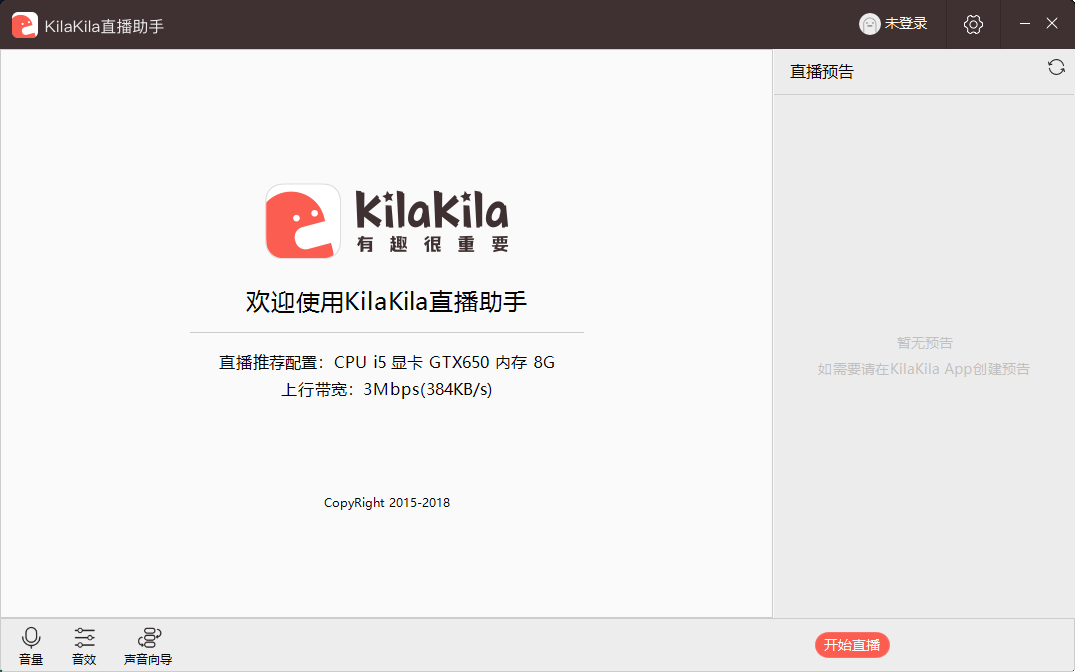Click the 欢迎使用KilaKila直播助手 heading
This screenshot has width=1075, height=672.
point(387,302)
